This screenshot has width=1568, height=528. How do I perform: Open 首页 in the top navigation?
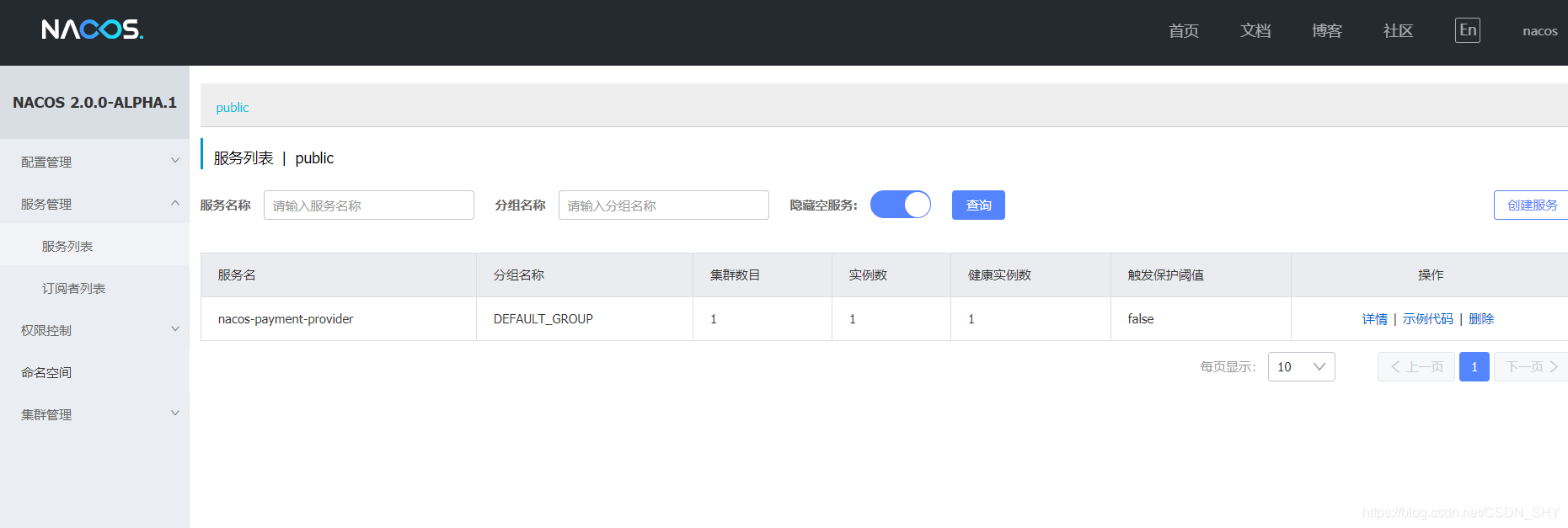[1184, 31]
